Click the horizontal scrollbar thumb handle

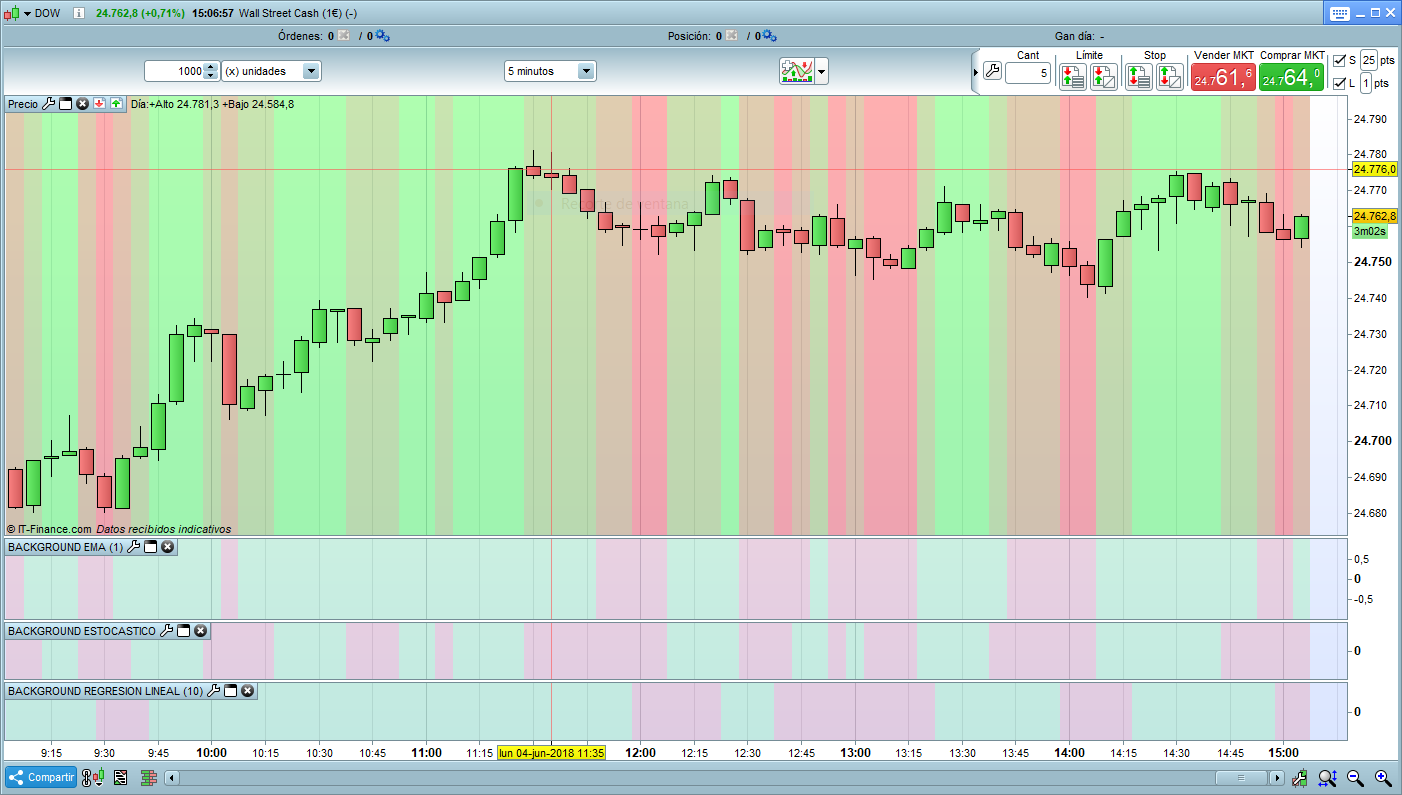point(1243,778)
